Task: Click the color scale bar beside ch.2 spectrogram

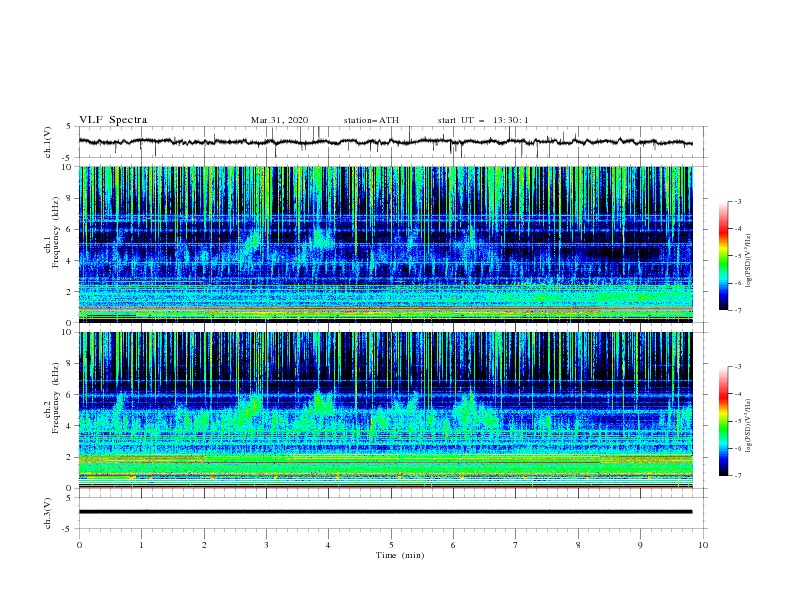Action: (723, 421)
